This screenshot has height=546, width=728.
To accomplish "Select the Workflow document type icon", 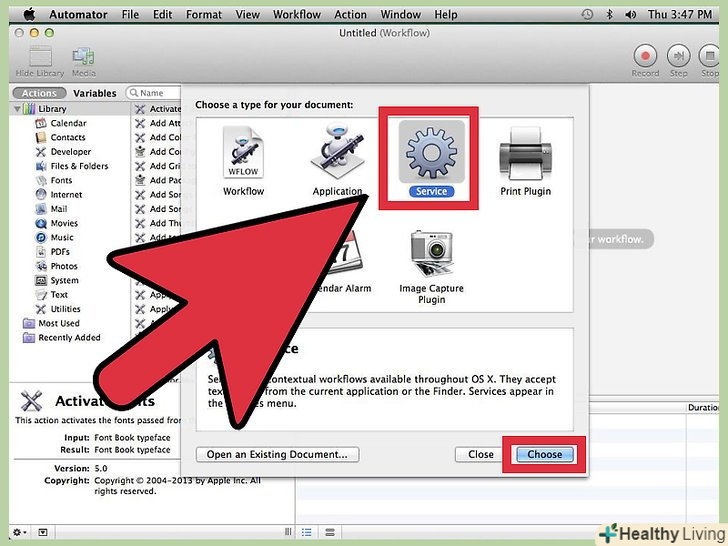I will (x=243, y=152).
